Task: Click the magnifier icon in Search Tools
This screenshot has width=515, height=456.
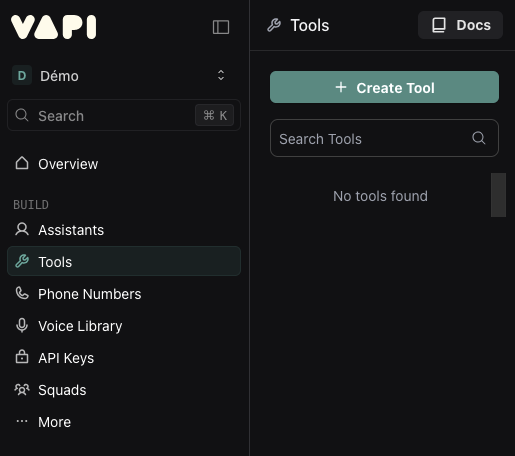Action: coord(479,138)
